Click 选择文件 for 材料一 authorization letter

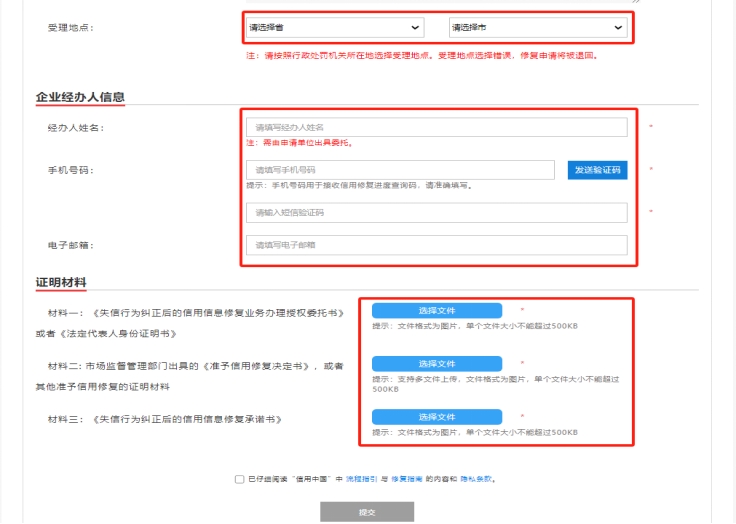436,311
